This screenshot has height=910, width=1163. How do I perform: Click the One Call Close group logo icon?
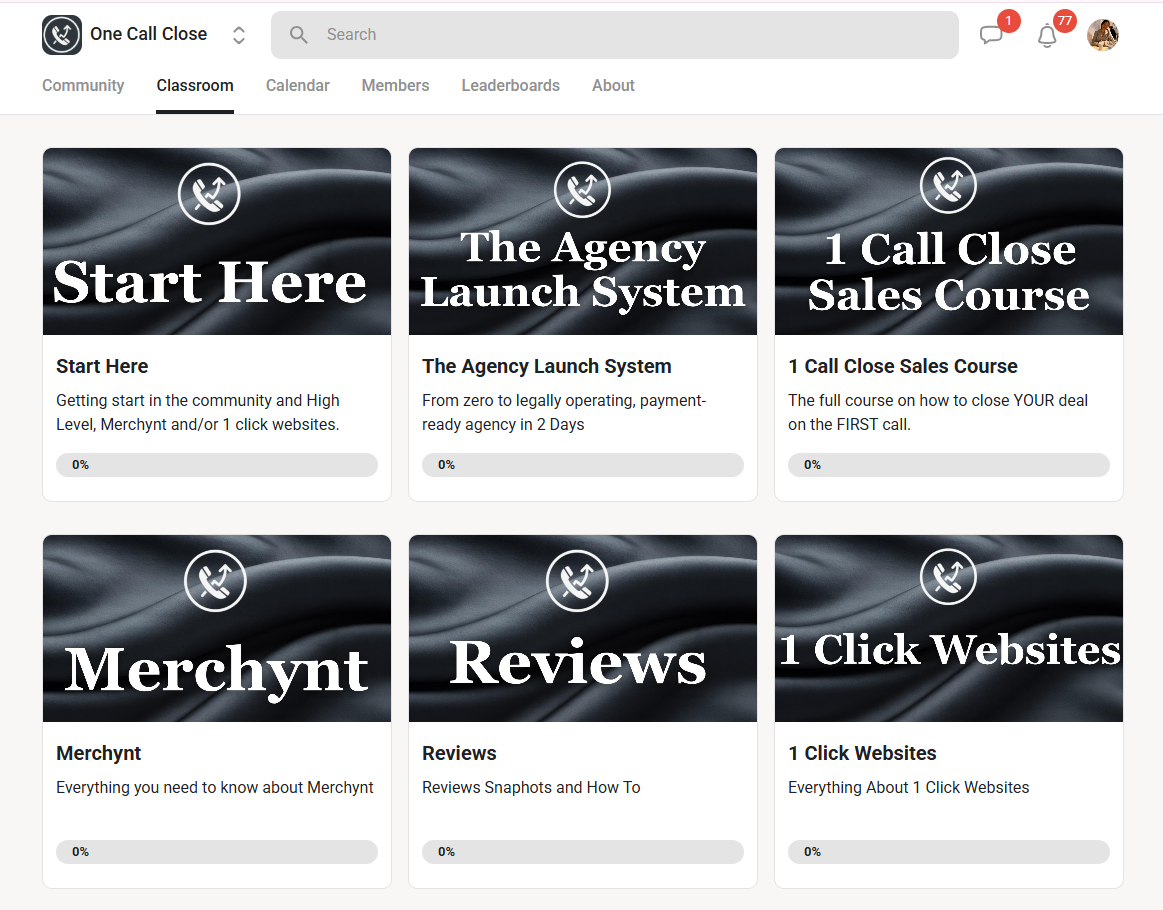[x=62, y=35]
